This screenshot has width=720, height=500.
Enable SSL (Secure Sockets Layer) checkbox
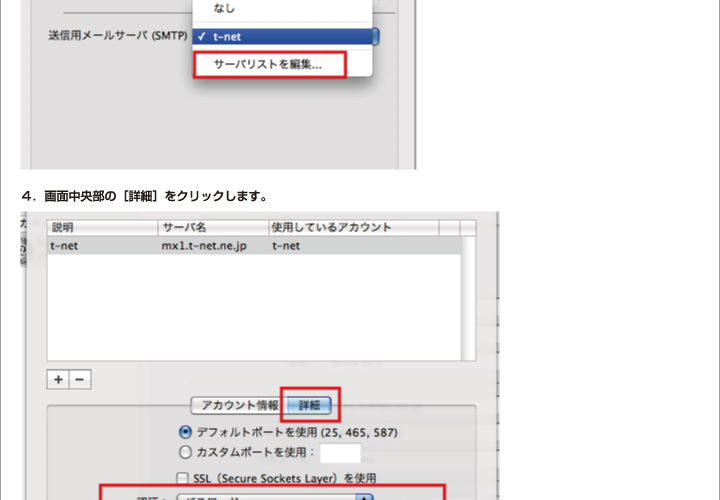tap(182, 478)
